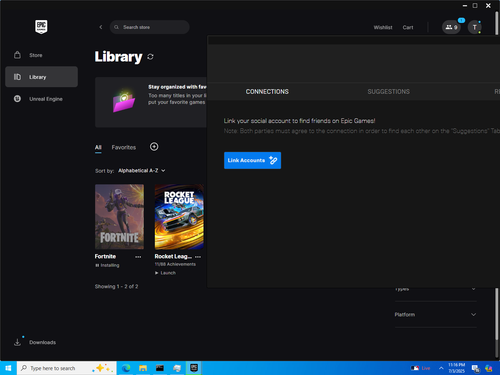Viewport: 500px width, 375px height.
Task: Switch to the Connections tab
Action: (267, 92)
